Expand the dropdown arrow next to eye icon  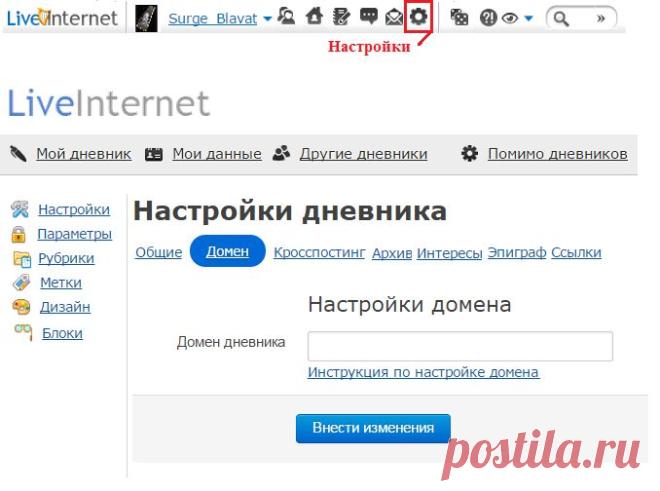529,18
